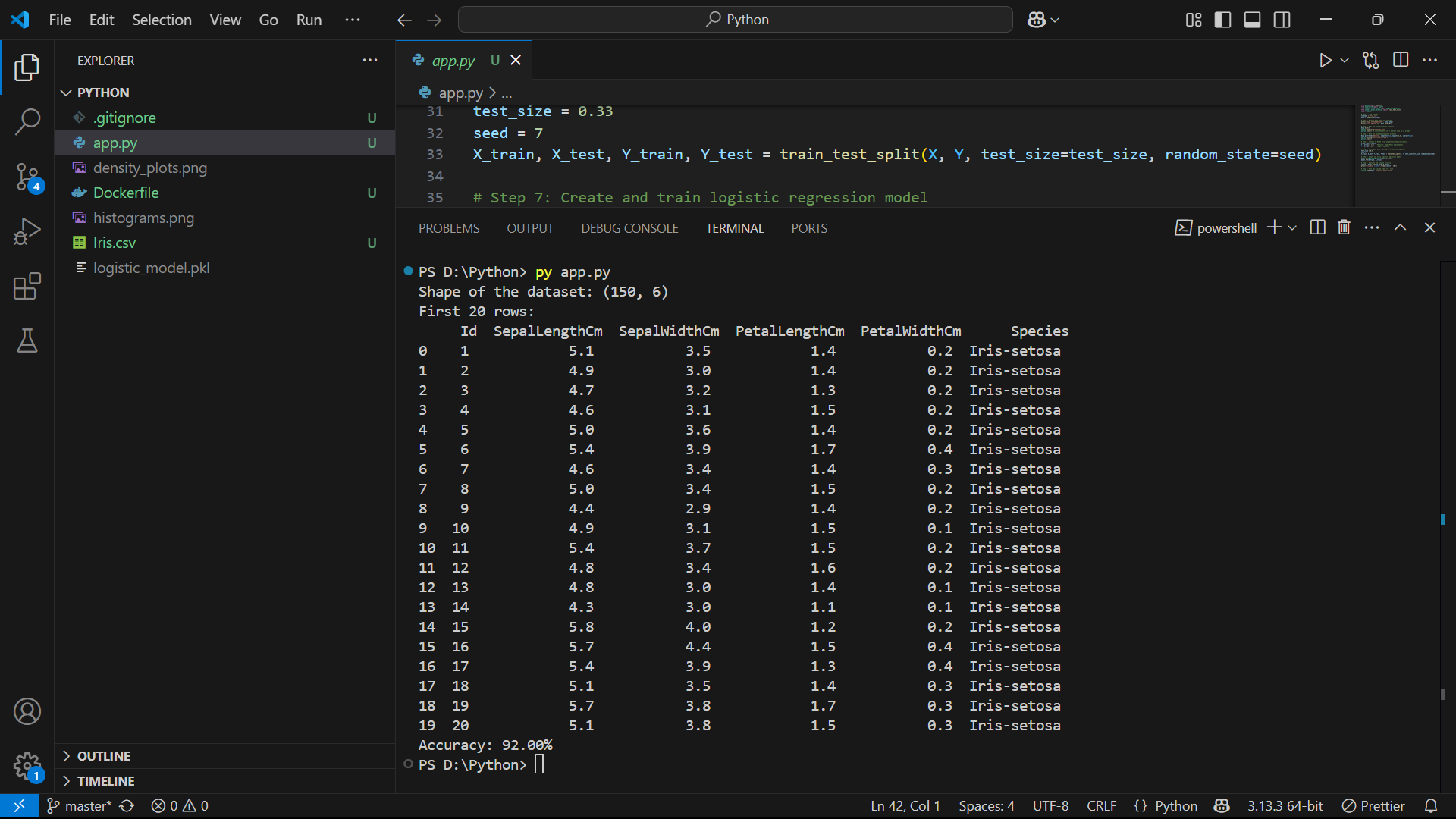Click Customize Layout icon
Screen dimensions: 1456x819
[x=1194, y=20]
